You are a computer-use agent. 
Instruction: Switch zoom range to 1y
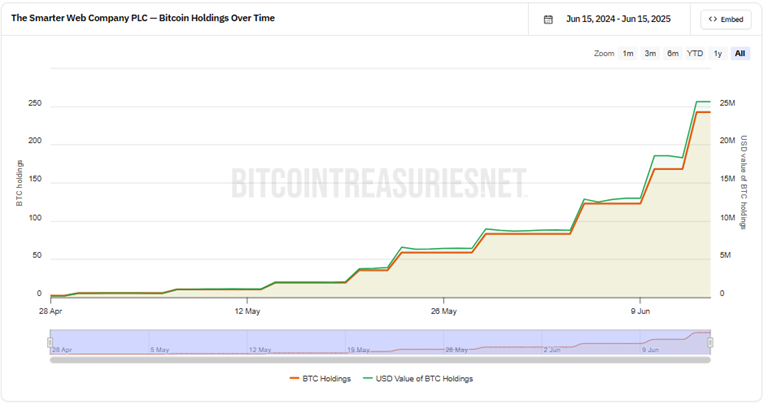(717, 53)
